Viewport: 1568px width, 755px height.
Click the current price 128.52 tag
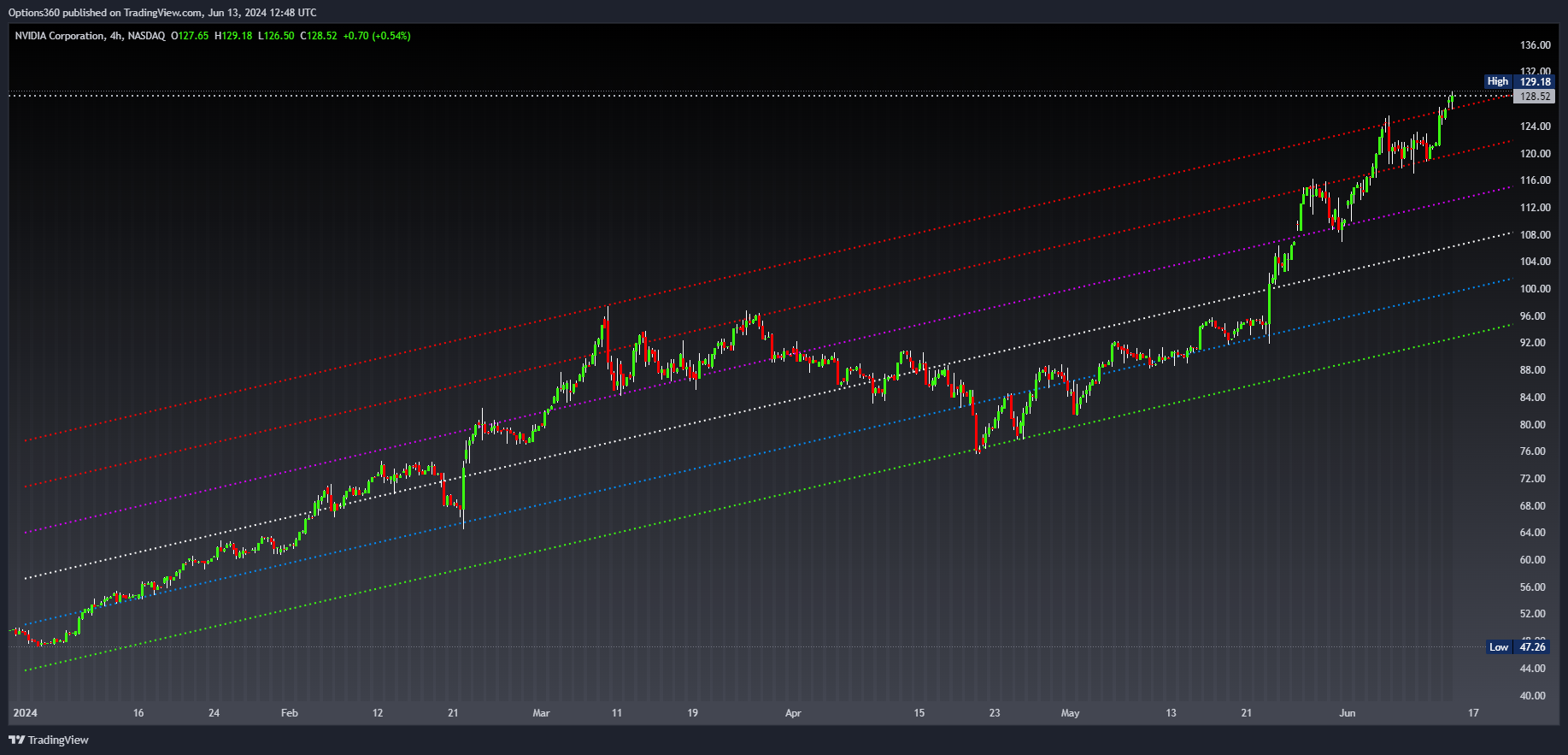(1536, 97)
